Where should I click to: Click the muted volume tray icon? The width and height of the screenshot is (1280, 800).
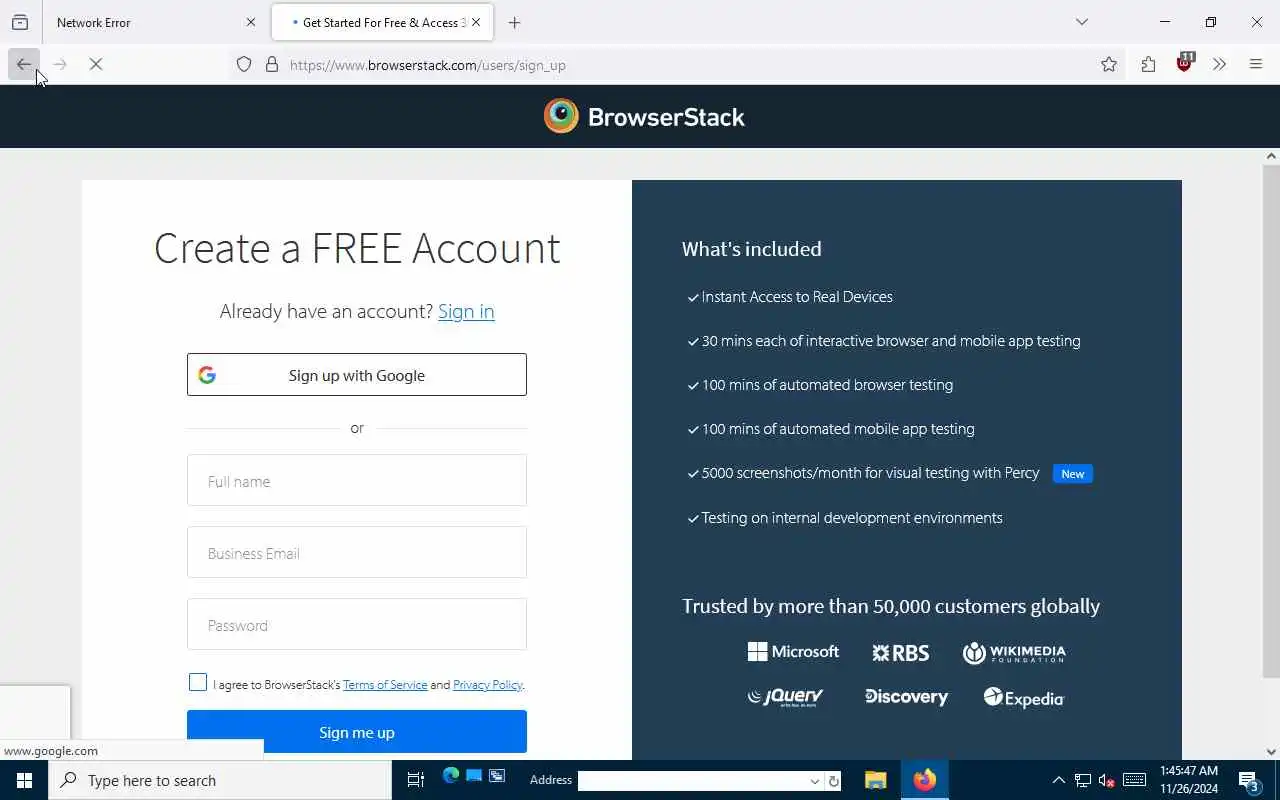click(1107, 780)
